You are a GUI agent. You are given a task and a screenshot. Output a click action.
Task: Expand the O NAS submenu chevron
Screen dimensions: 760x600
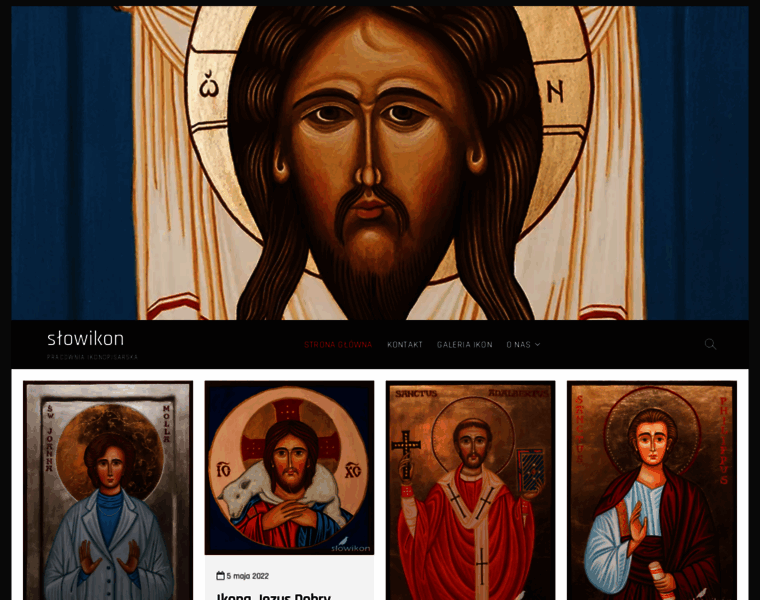click(x=538, y=345)
